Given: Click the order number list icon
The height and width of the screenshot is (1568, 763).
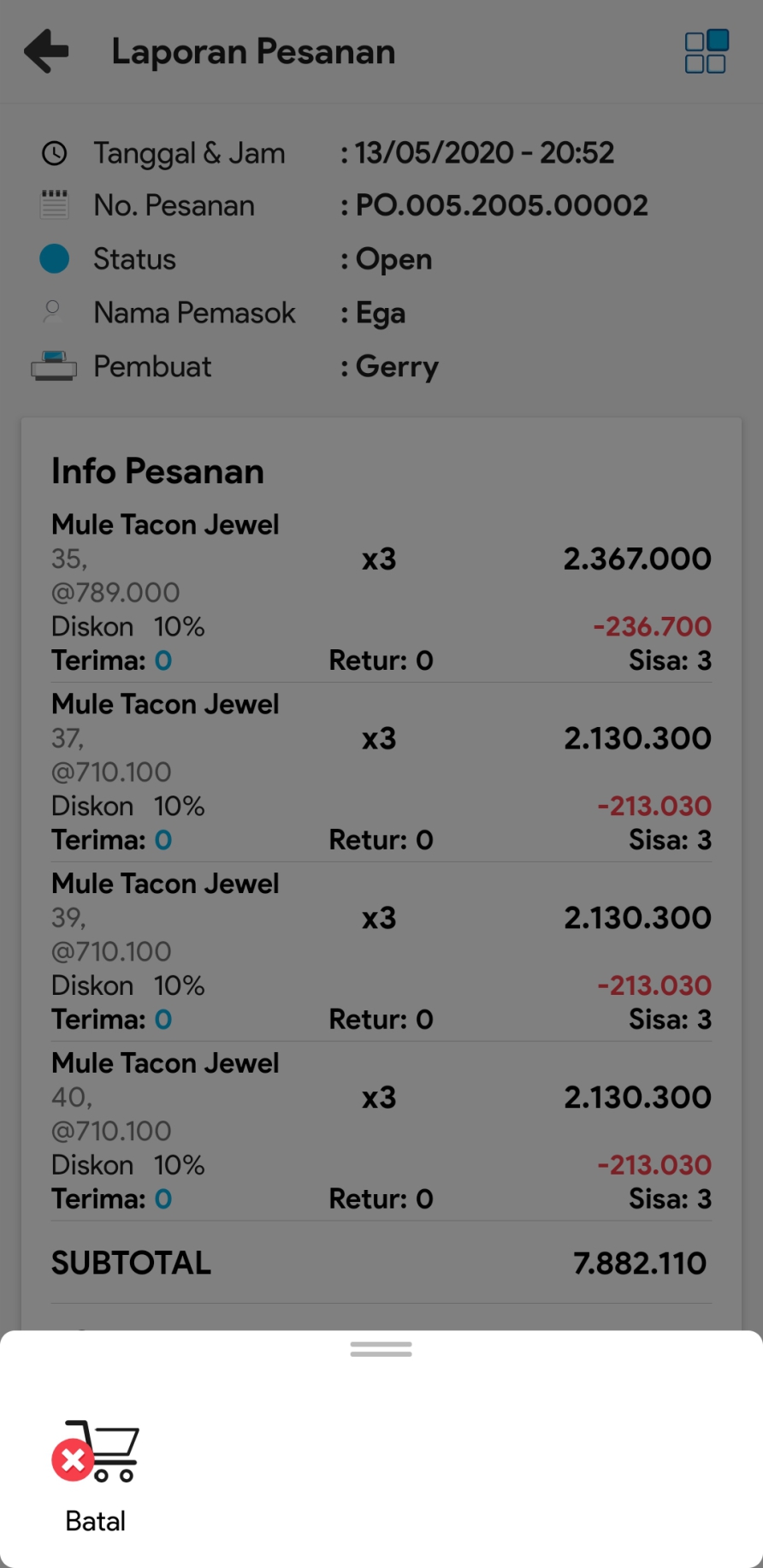Looking at the screenshot, I should point(55,205).
